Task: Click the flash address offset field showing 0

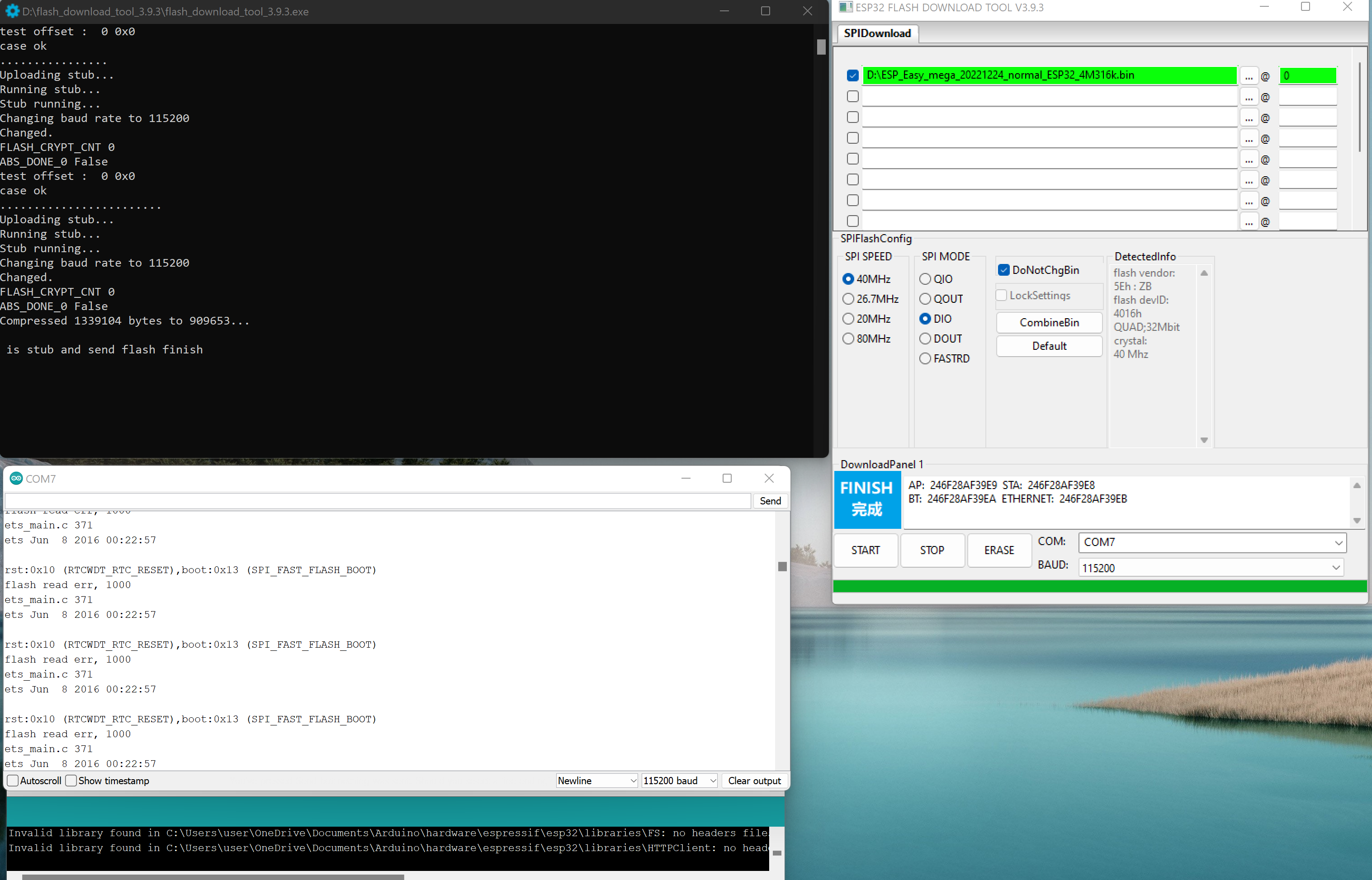Action: pos(1307,75)
